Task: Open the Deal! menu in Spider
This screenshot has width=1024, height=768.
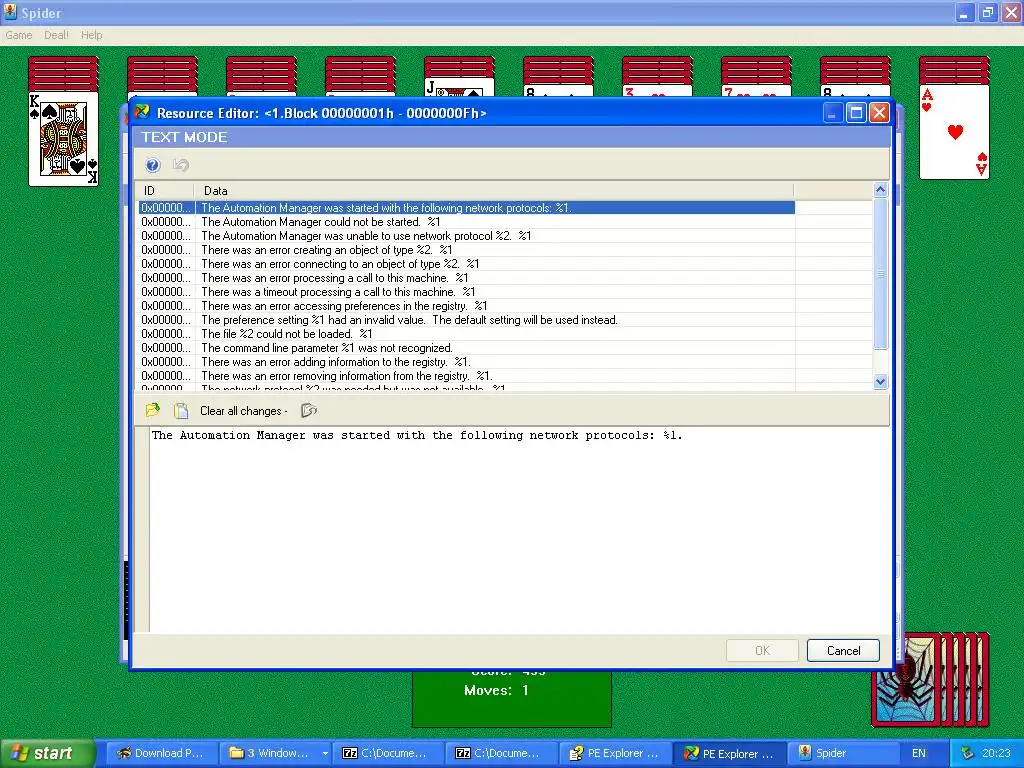Action: click(56, 35)
